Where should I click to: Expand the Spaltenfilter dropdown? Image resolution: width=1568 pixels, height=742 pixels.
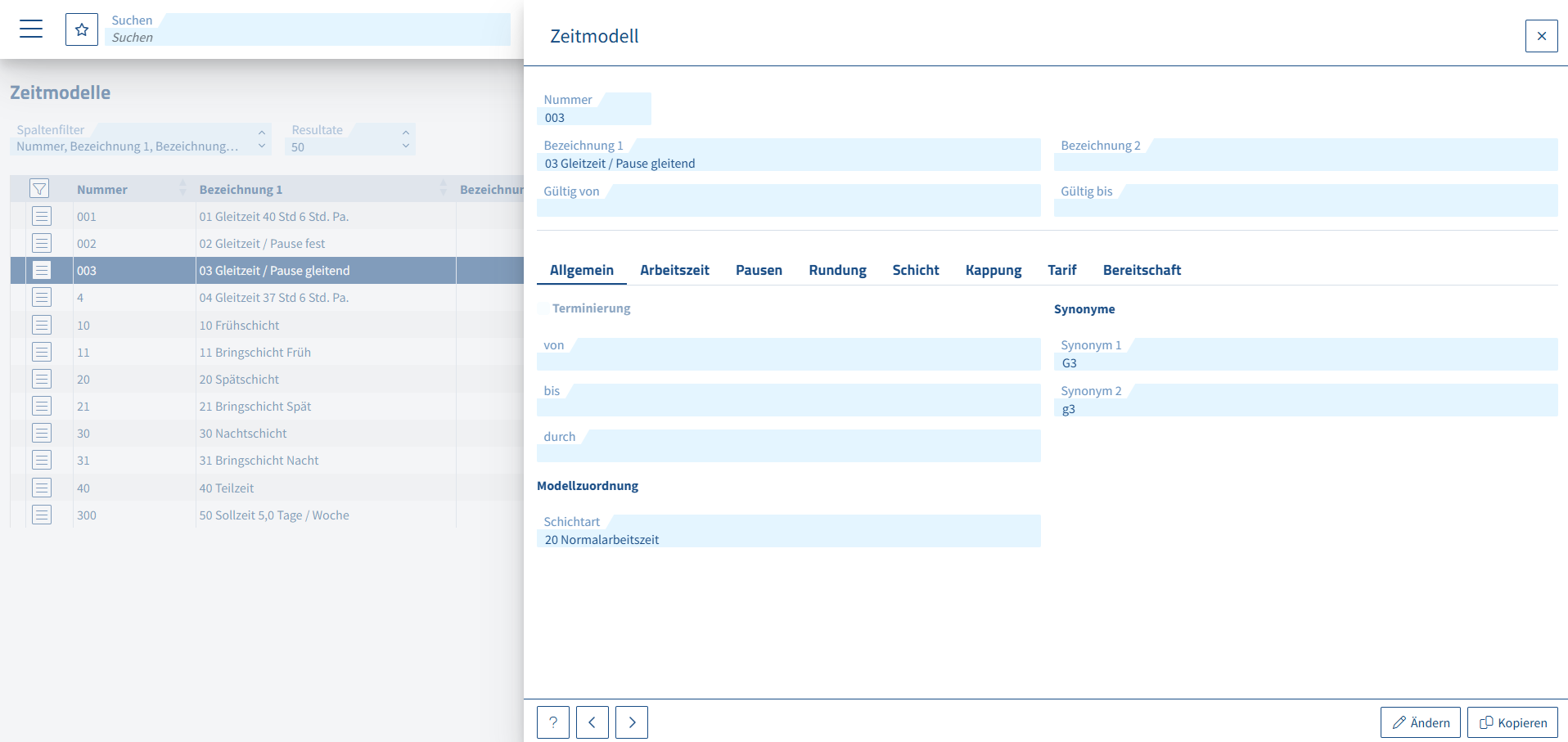(261, 139)
